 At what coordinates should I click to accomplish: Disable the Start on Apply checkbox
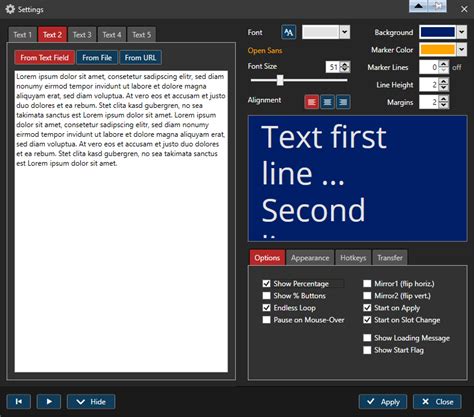click(x=367, y=308)
